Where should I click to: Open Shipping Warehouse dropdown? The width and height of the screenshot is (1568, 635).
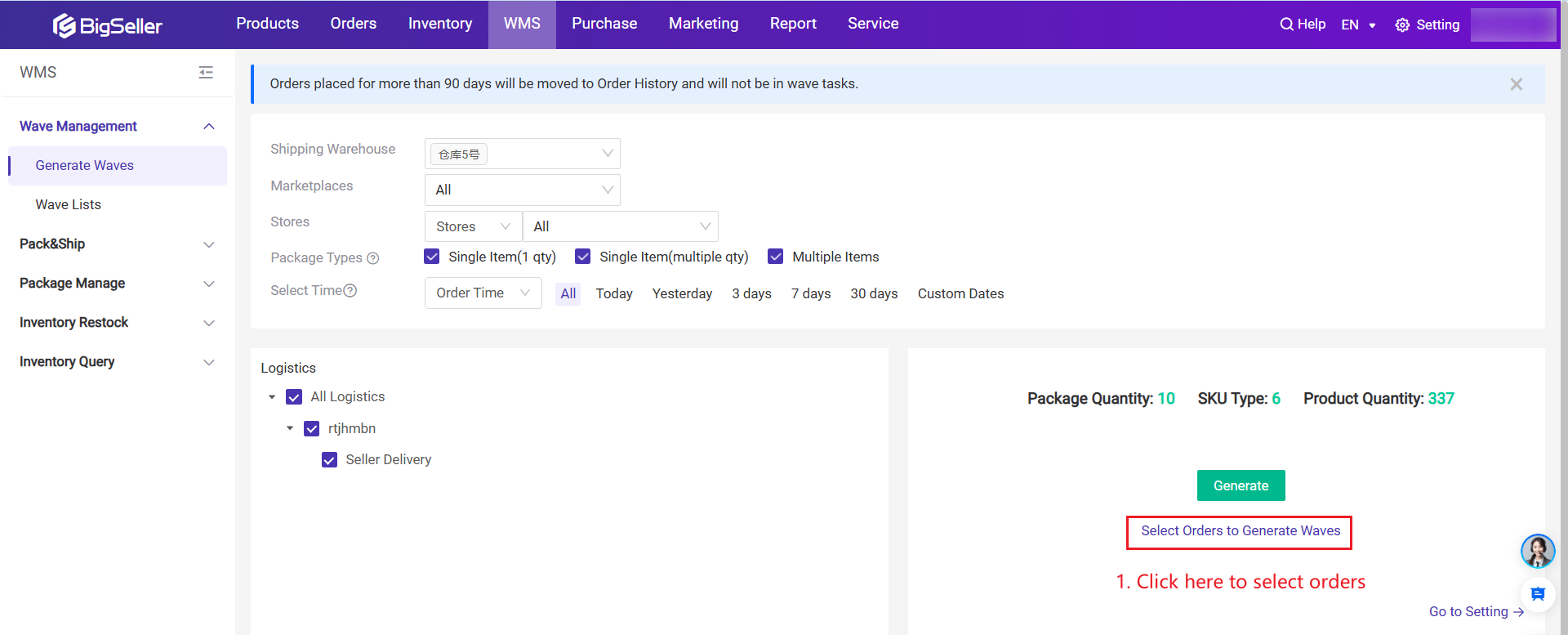[x=523, y=154]
